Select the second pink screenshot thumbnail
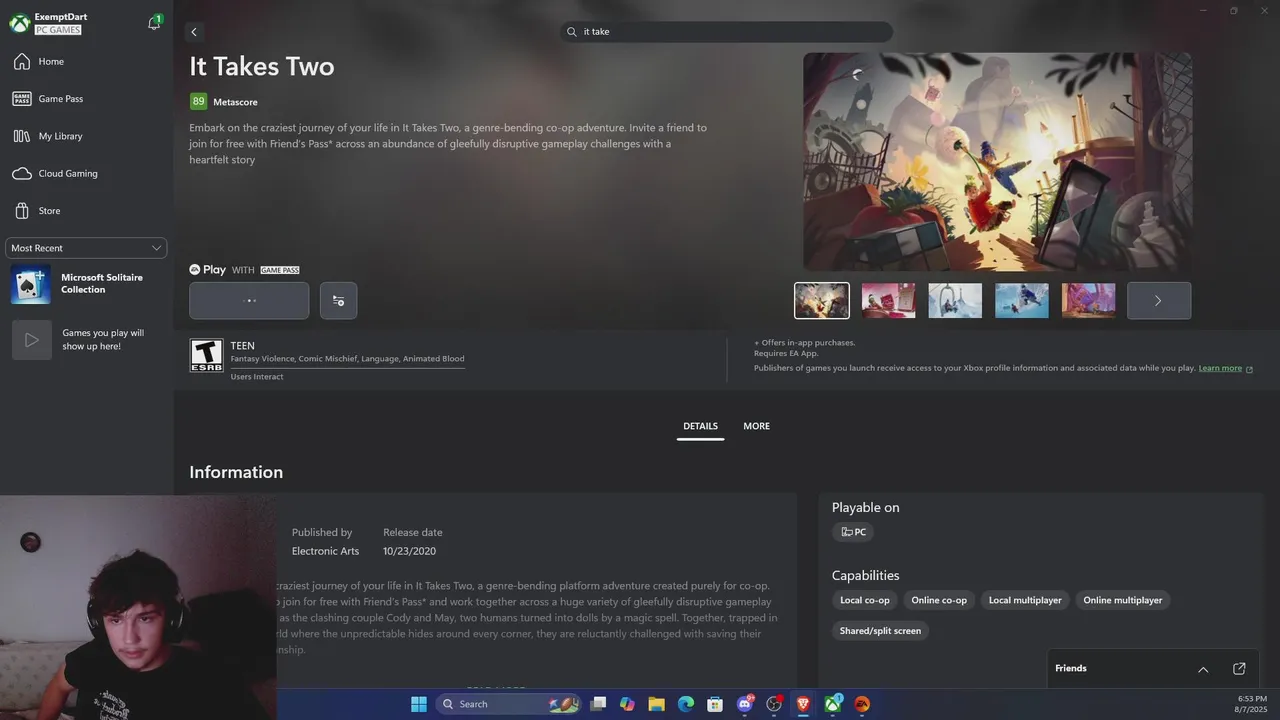 click(888, 300)
